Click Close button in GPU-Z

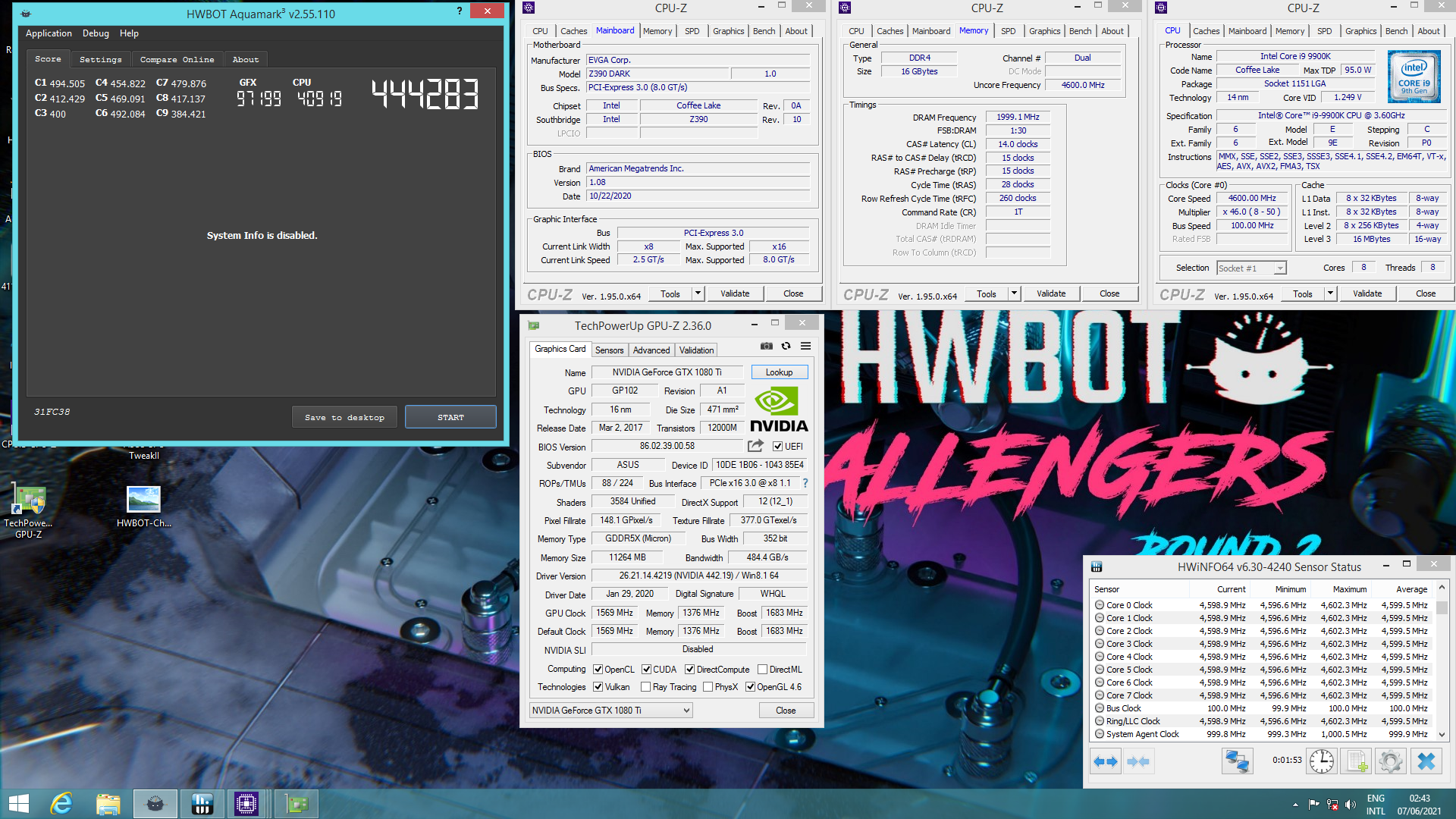[x=786, y=711]
